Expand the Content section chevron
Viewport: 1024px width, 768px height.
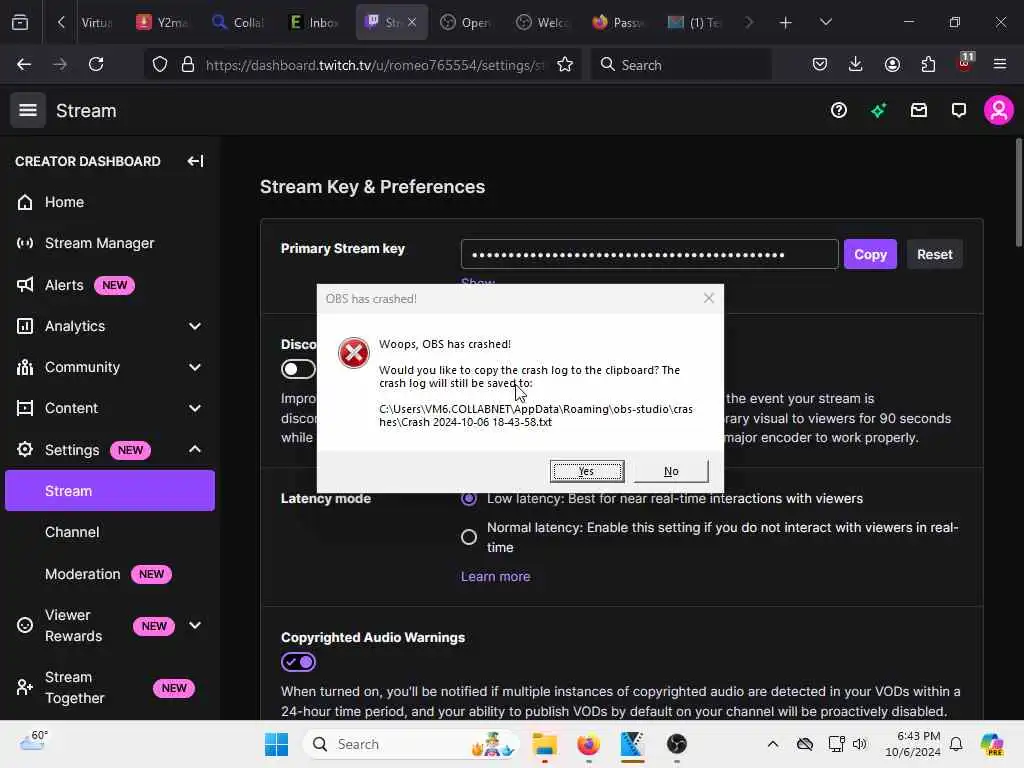[195, 408]
